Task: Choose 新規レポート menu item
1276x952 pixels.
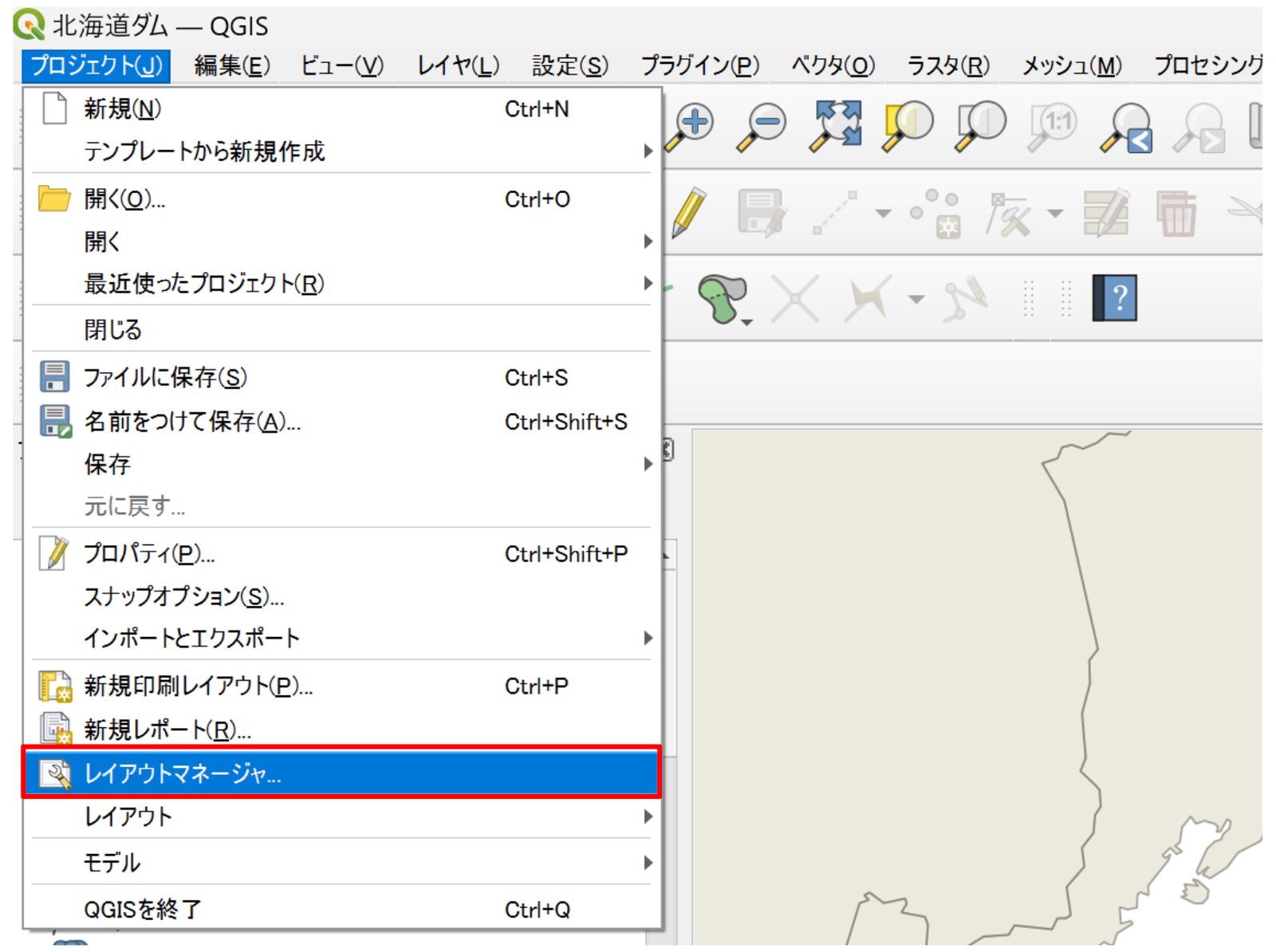Action: pyautogui.click(x=341, y=729)
